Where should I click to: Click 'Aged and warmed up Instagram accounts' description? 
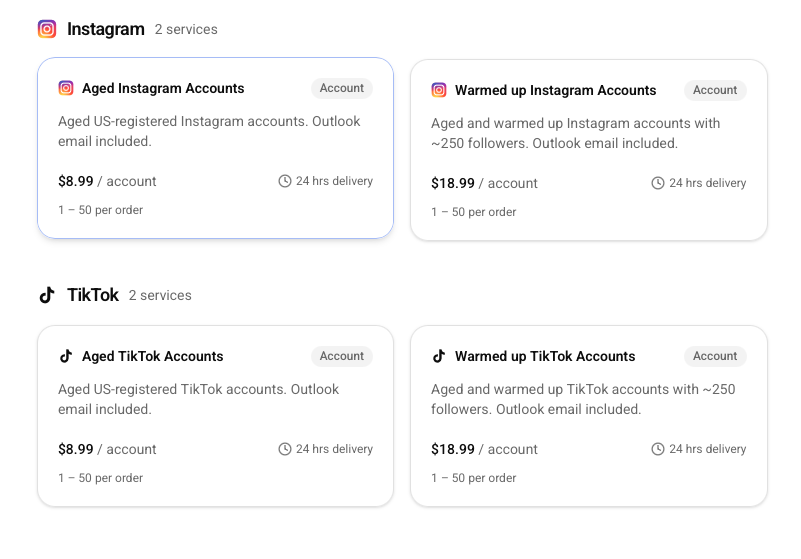click(x=576, y=133)
